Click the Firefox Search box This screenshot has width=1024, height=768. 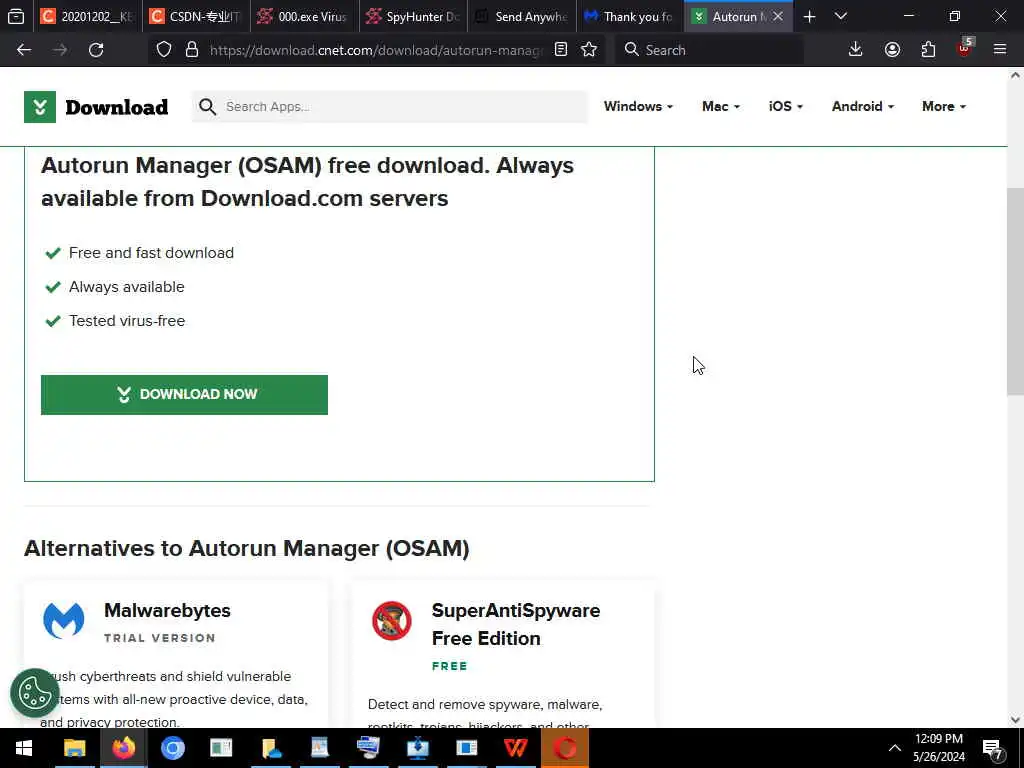(709, 50)
